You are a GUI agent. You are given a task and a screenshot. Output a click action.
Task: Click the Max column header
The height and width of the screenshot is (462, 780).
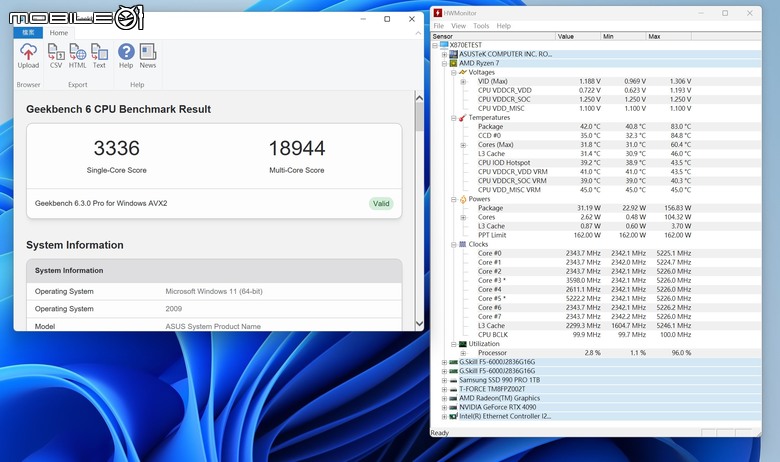[x=668, y=36]
